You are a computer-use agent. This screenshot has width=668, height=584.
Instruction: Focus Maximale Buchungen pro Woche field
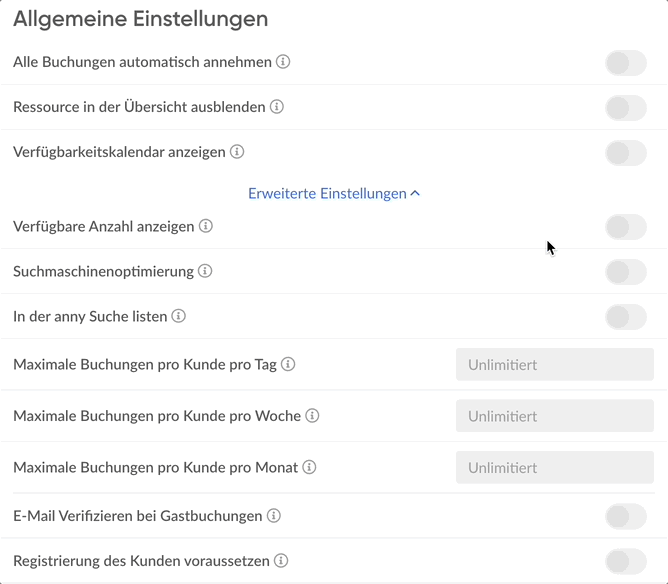pos(555,416)
